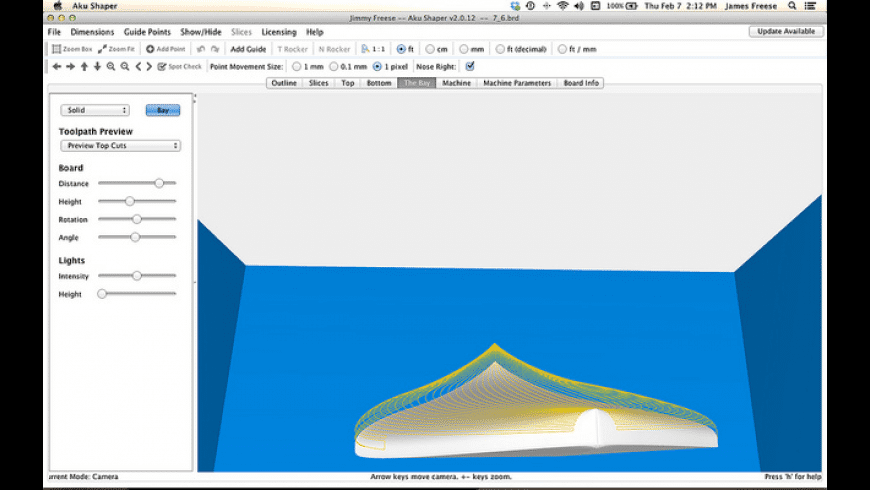Run the Spot Check tool

click(179, 67)
